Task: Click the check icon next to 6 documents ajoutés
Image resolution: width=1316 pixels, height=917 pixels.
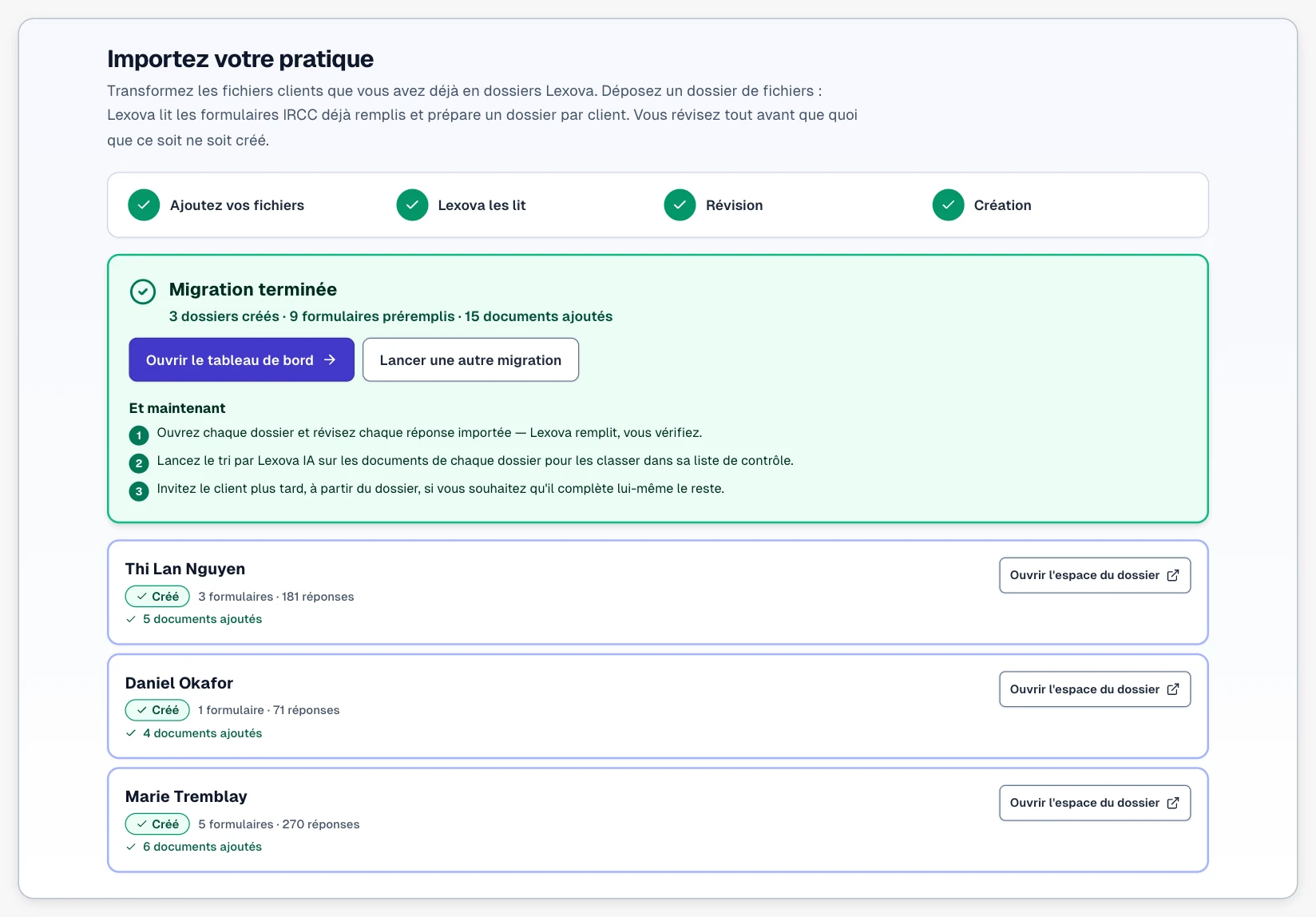Action: [x=131, y=847]
